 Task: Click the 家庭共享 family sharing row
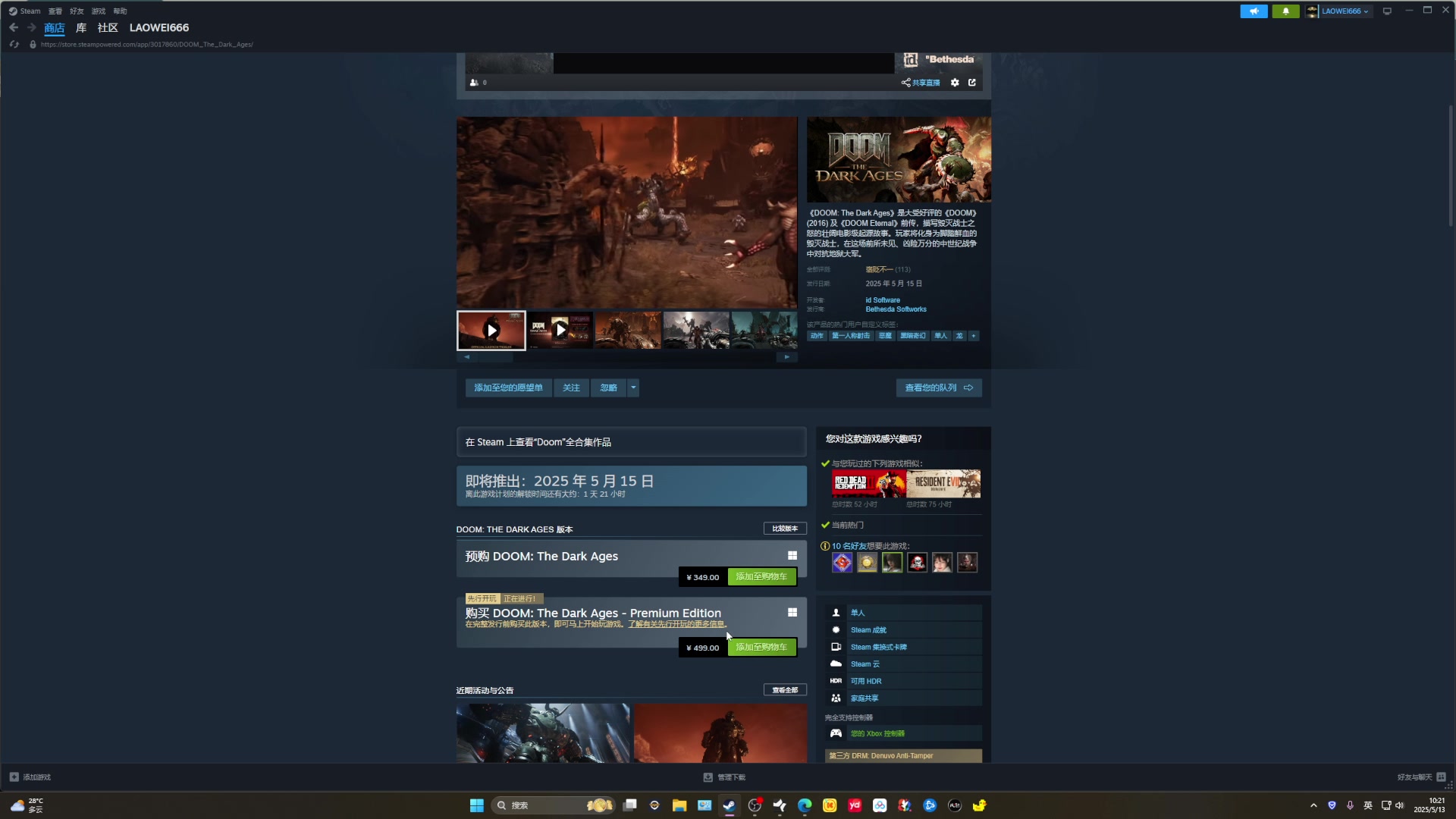point(903,698)
